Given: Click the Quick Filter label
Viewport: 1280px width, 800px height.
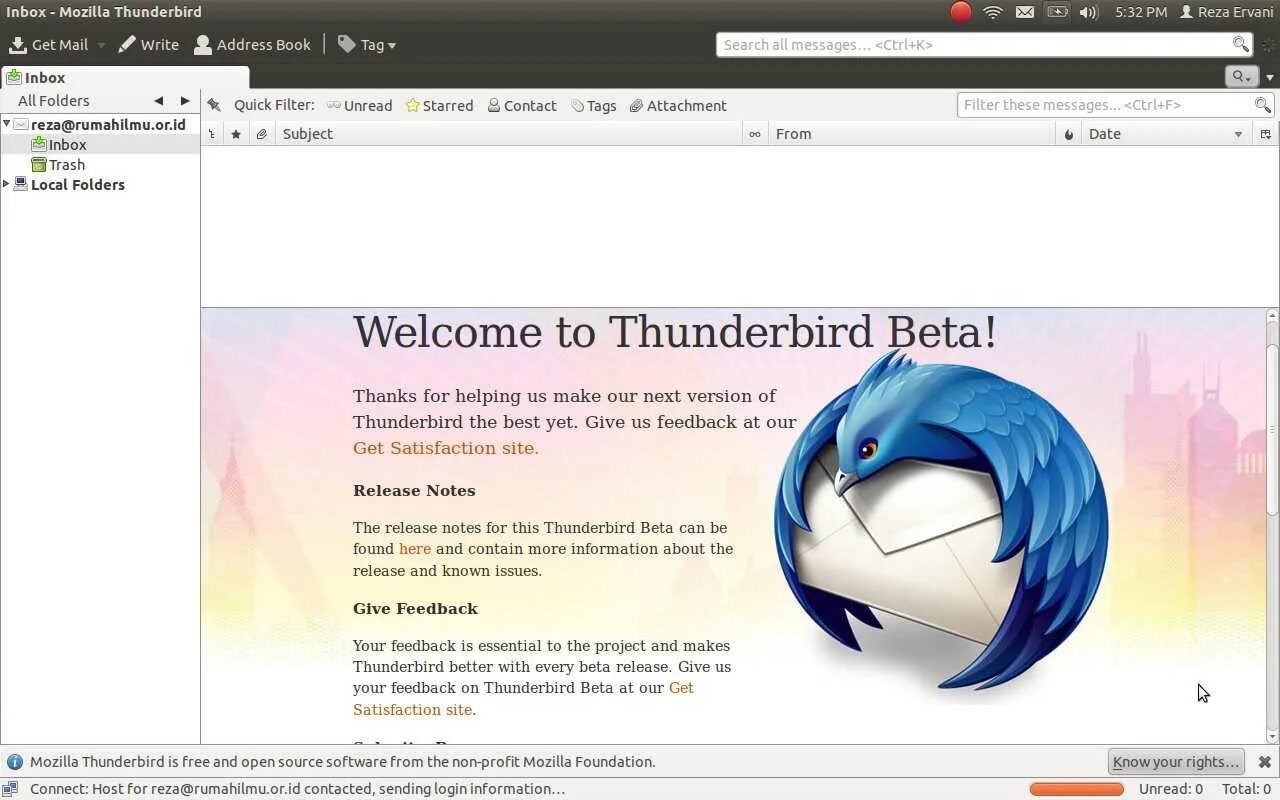Looking at the screenshot, I should click(274, 105).
